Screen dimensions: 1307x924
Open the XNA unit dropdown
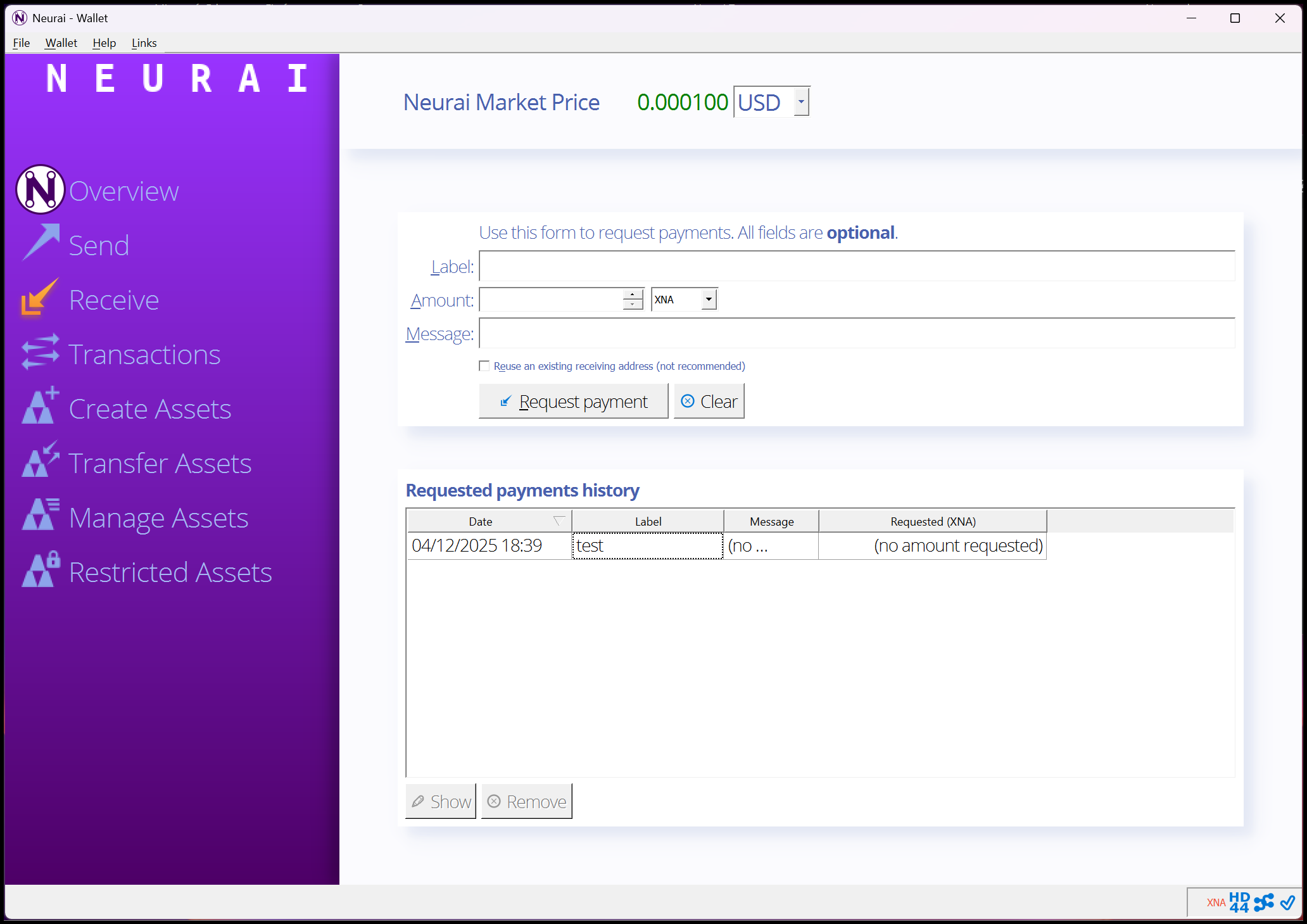(707, 298)
